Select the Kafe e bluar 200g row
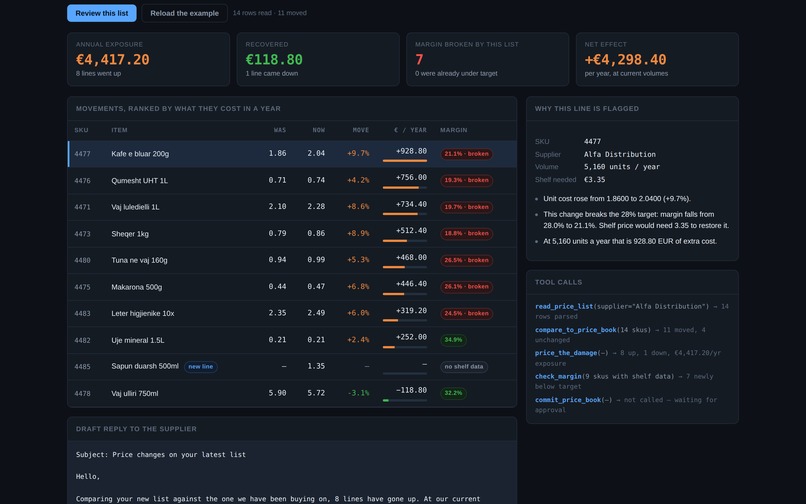806x504 pixels. [x=292, y=154]
